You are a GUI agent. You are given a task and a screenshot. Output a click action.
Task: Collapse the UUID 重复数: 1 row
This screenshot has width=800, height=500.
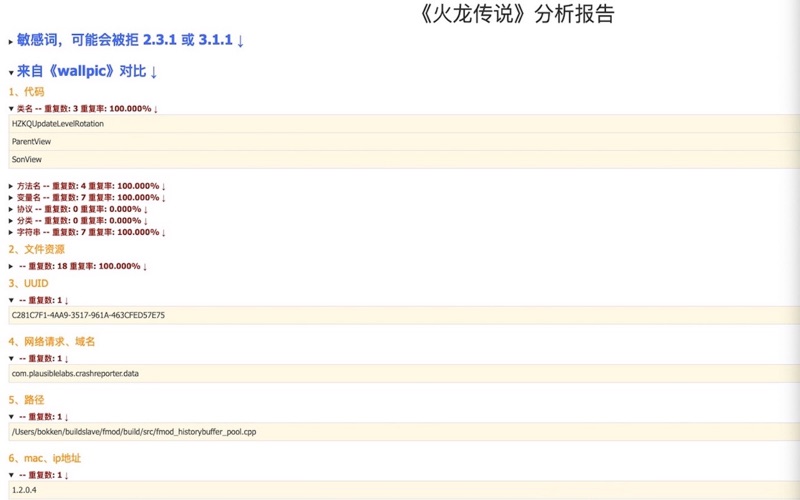(38, 301)
